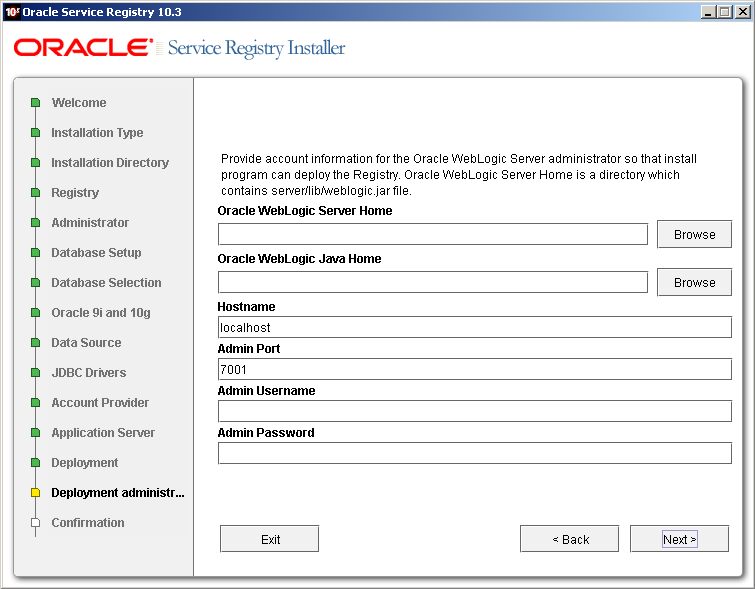Viewport: 755px width, 589px height.
Task: Click green marker next to Database Setup
Action: click(x=35, y=252)
